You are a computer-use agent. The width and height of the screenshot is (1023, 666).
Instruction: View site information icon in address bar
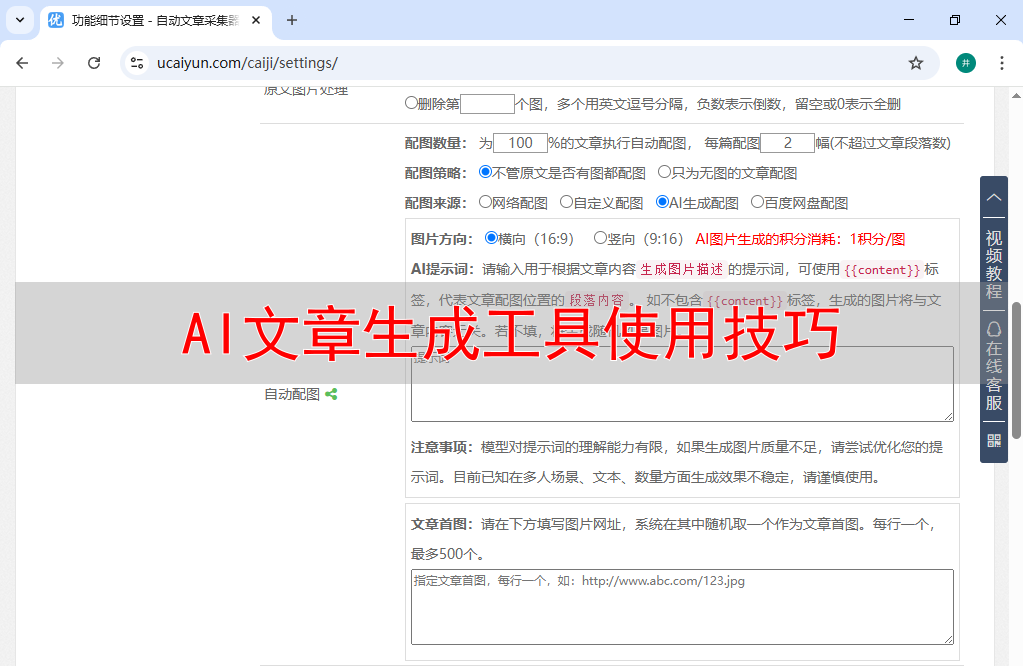point(137,63)
